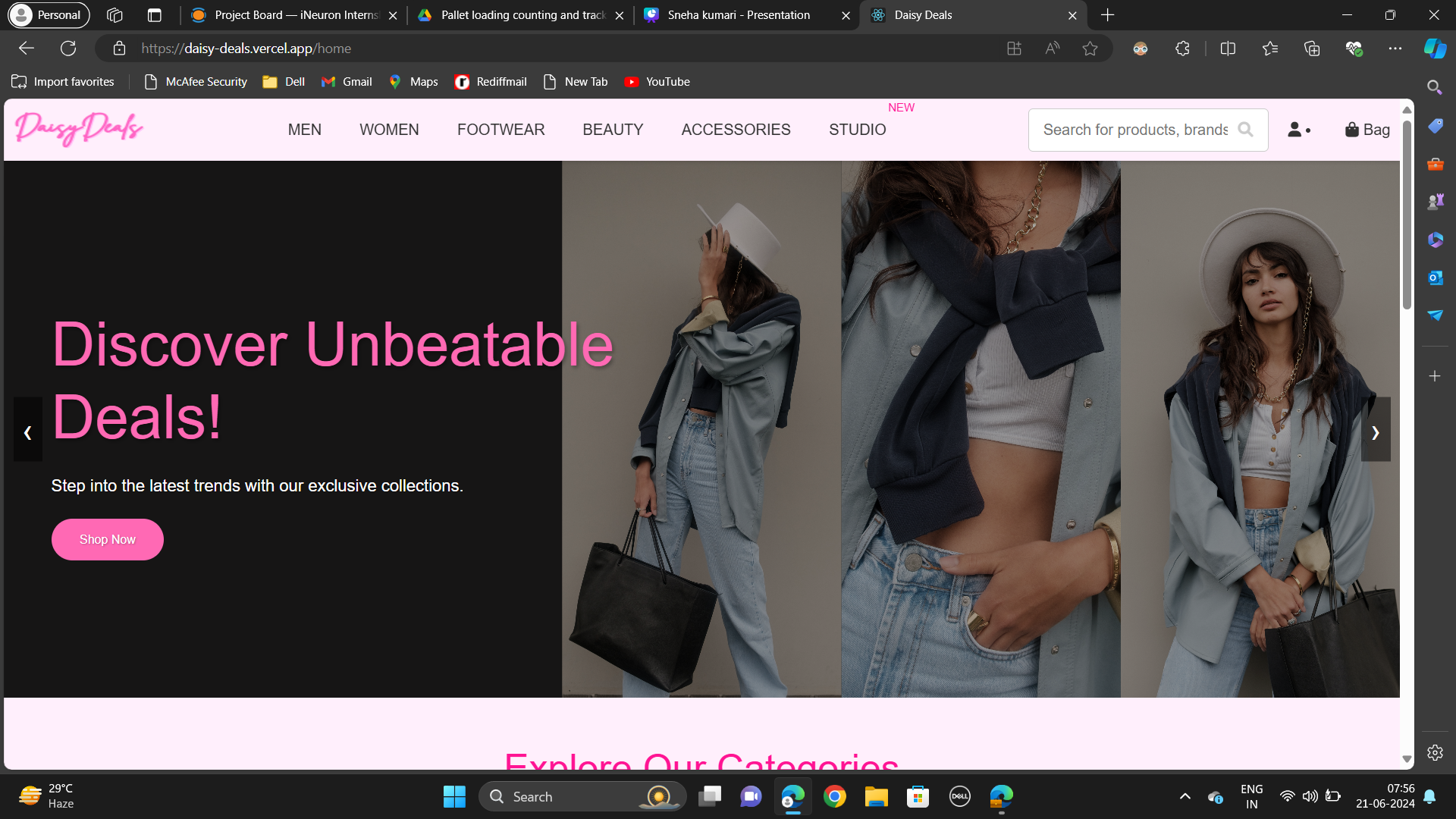Click the products search field
The width and height of the screenshot is (1456, 819).
(x=1134, y=130)
